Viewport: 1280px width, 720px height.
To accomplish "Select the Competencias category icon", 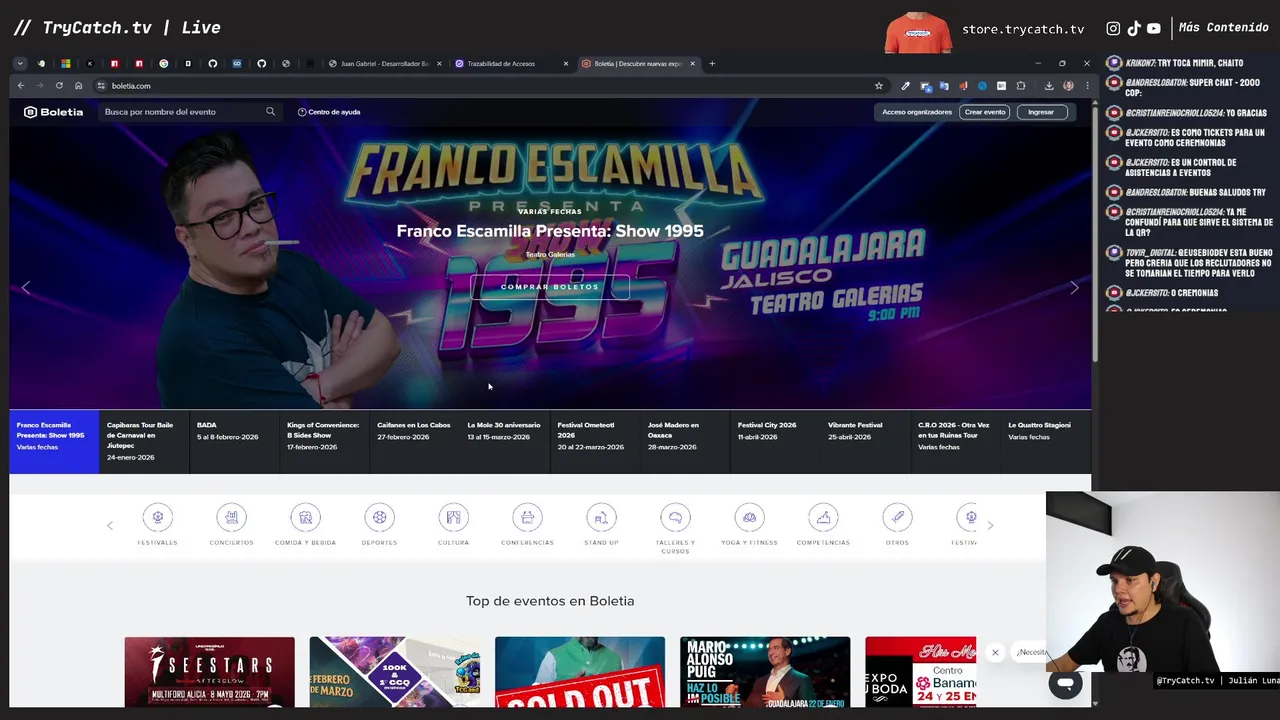I will [x=823, y=517].
